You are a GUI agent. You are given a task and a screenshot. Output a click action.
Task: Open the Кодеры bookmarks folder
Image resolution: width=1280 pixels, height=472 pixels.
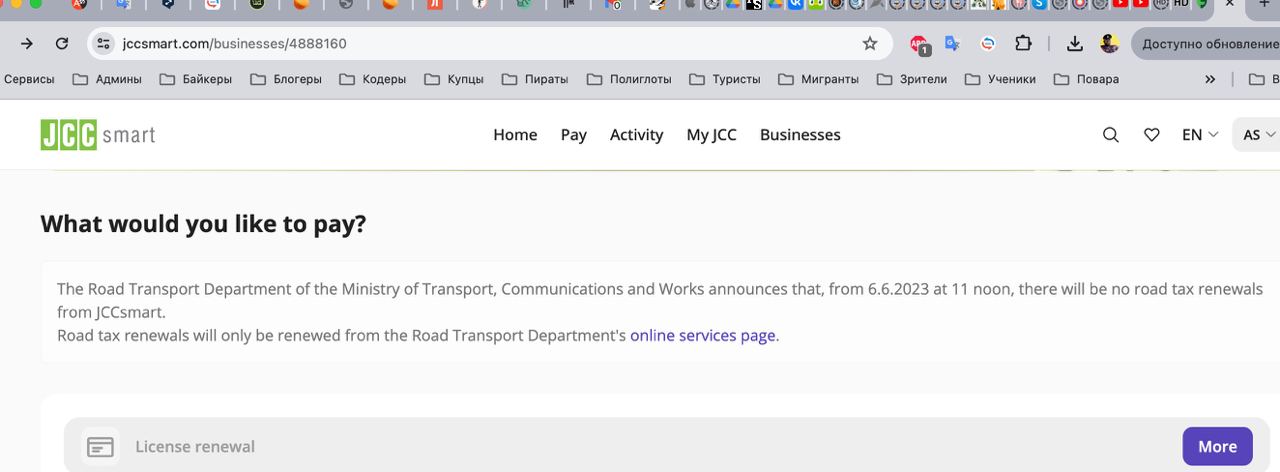pos(373,79)
